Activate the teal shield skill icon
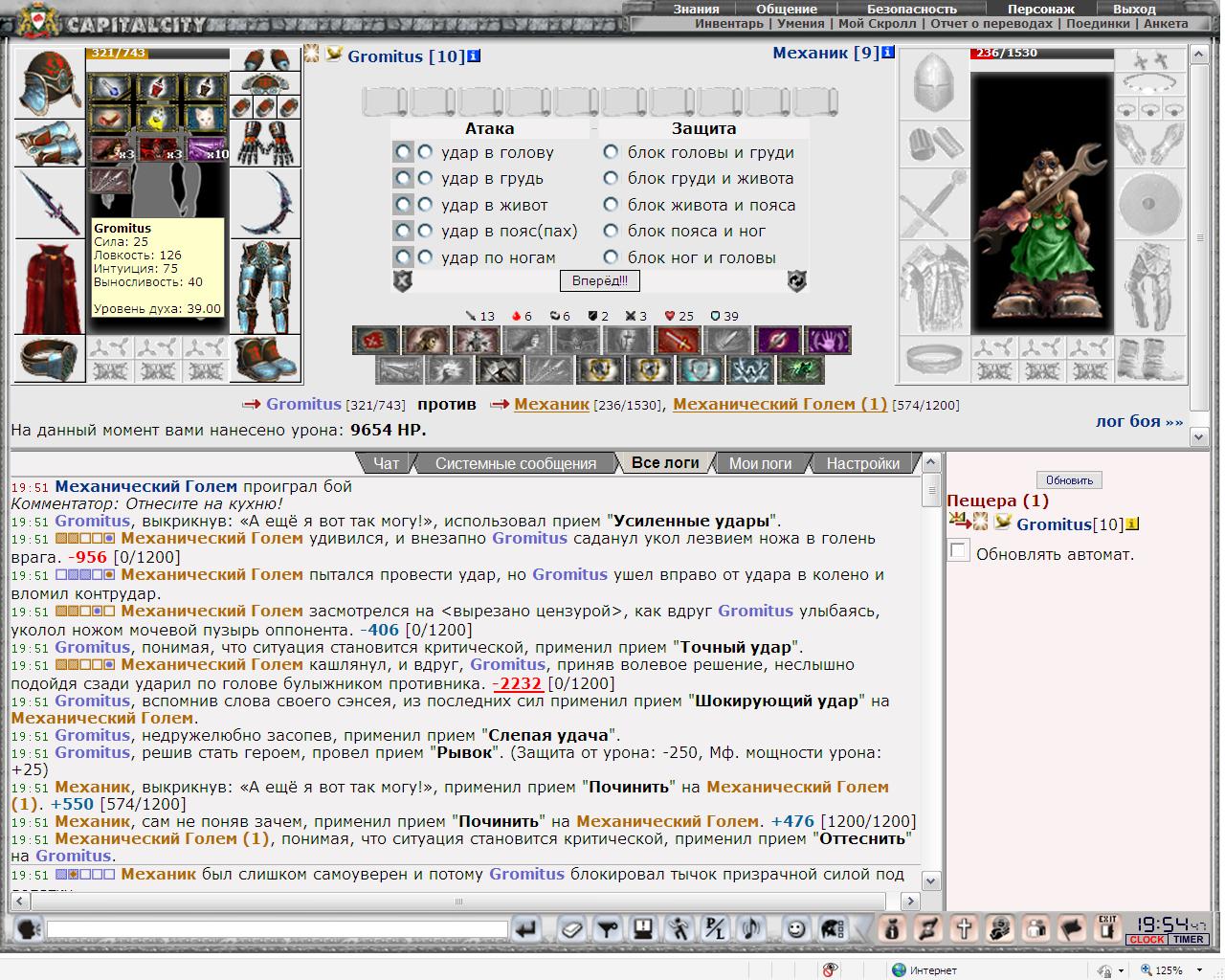The height and width of the screenshot is (980, 1225). pos(701,369)
